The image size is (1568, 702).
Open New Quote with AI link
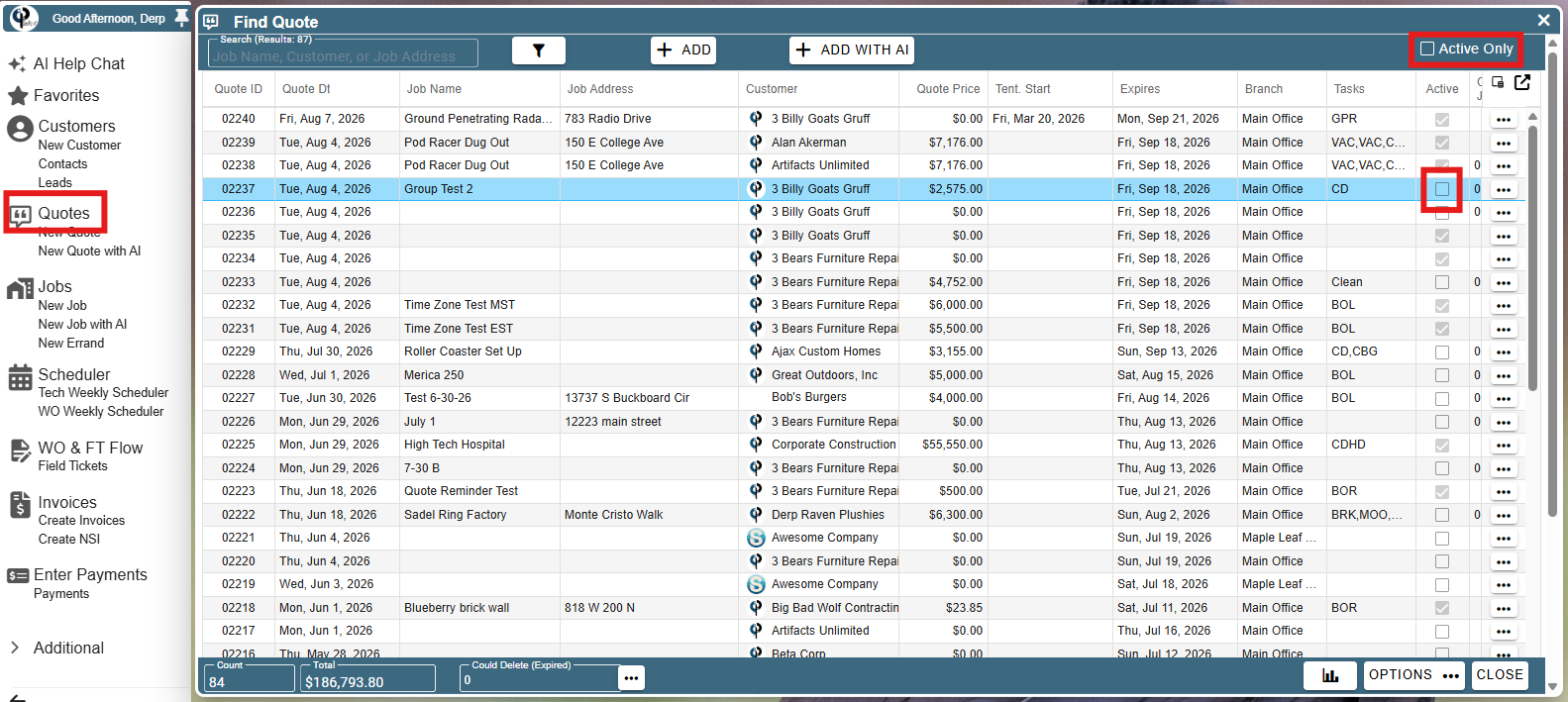pos(89,251)
